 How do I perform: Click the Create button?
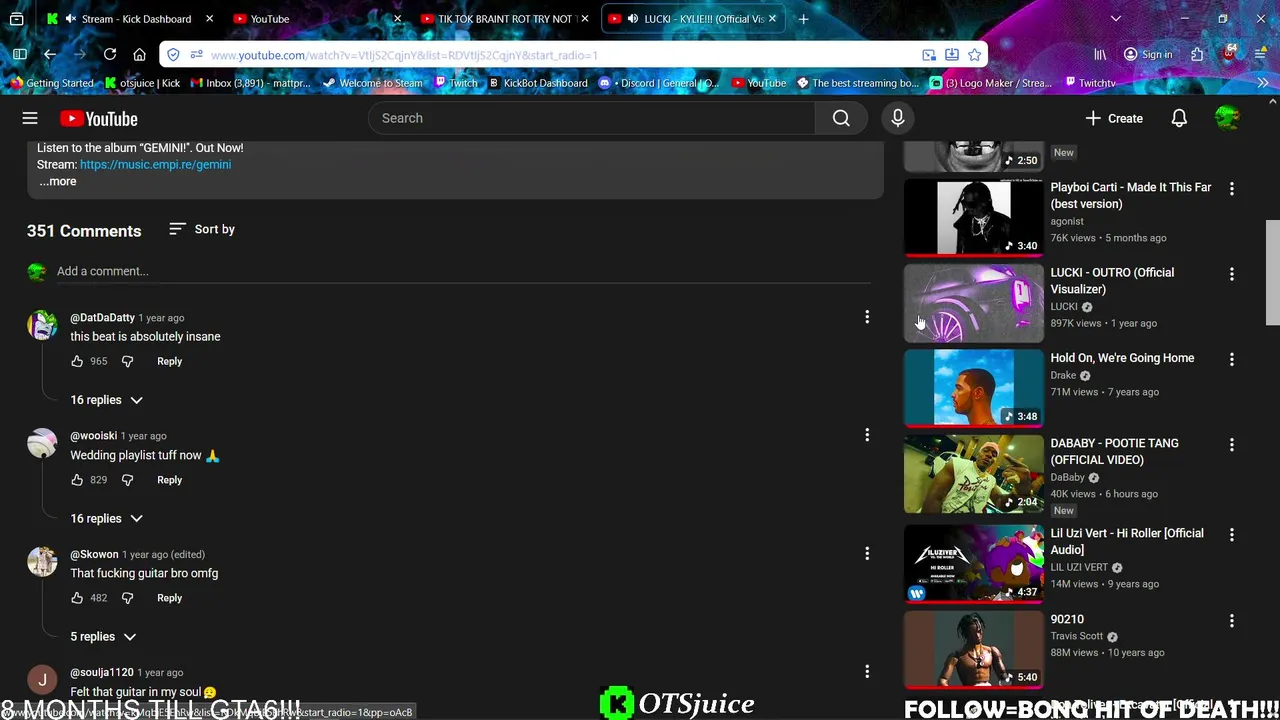tap(1114, 118)
